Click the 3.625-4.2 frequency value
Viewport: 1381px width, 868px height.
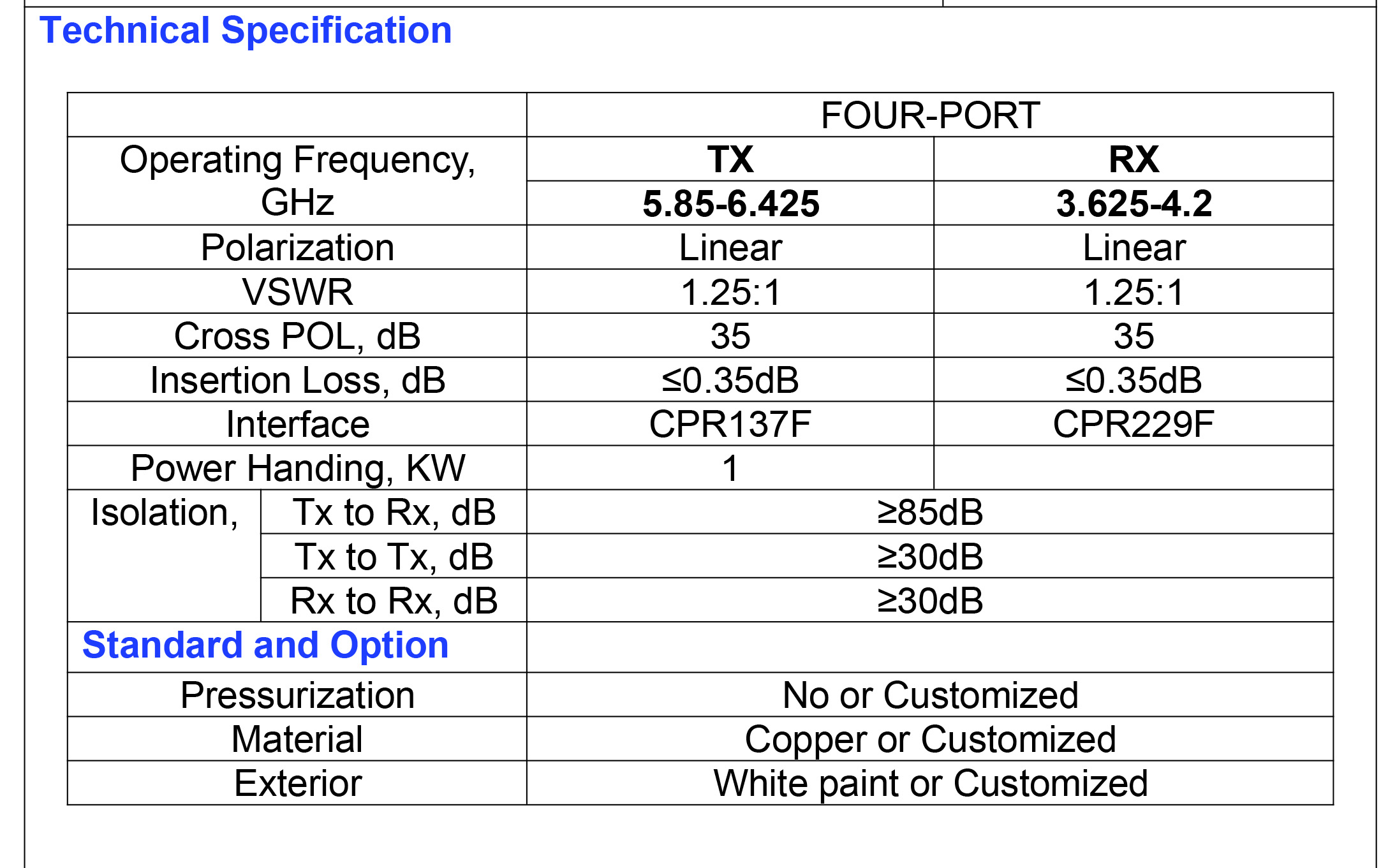(x=1133, y=203)
